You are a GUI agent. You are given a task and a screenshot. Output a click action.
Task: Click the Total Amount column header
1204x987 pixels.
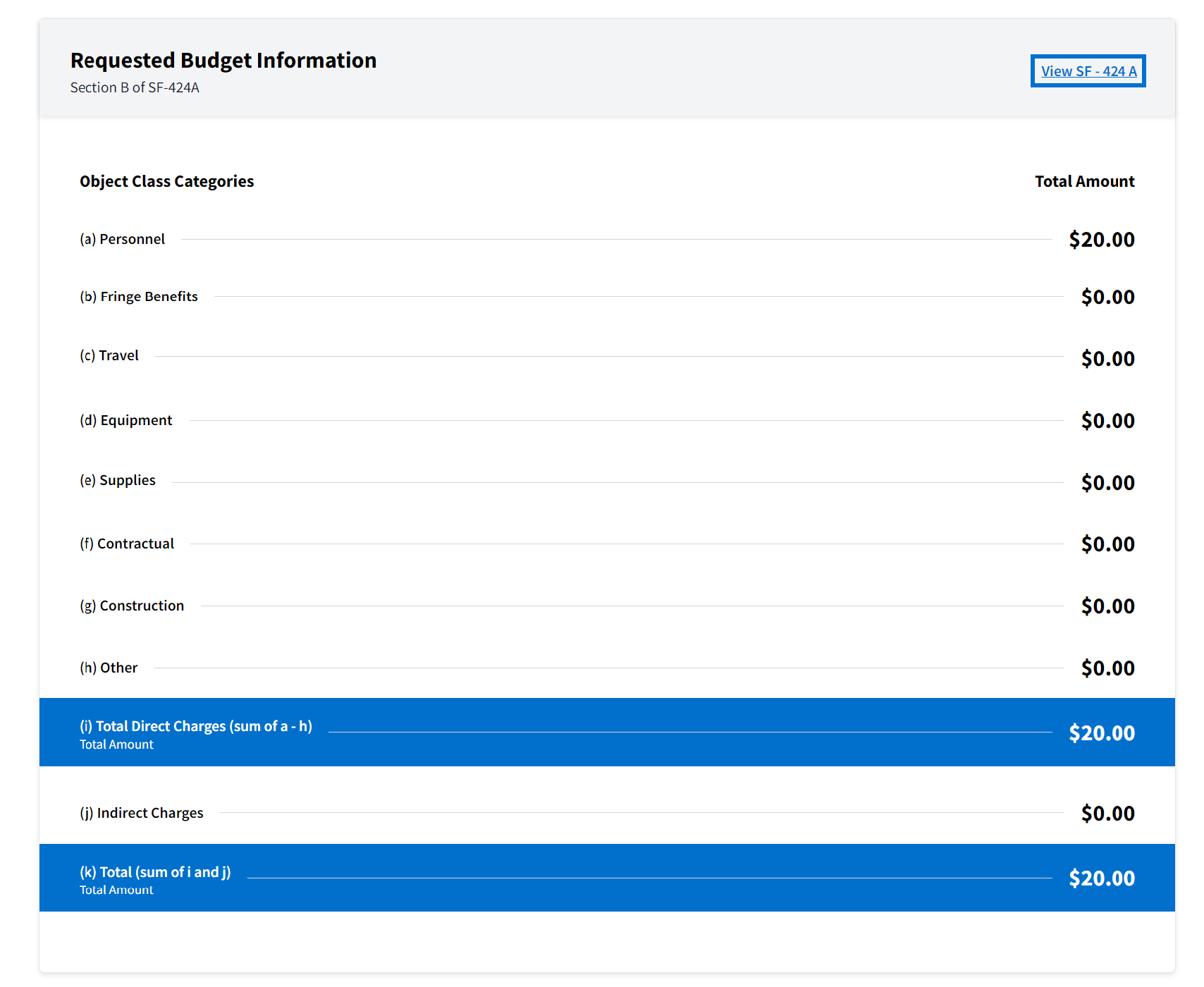click(1084, 181)
